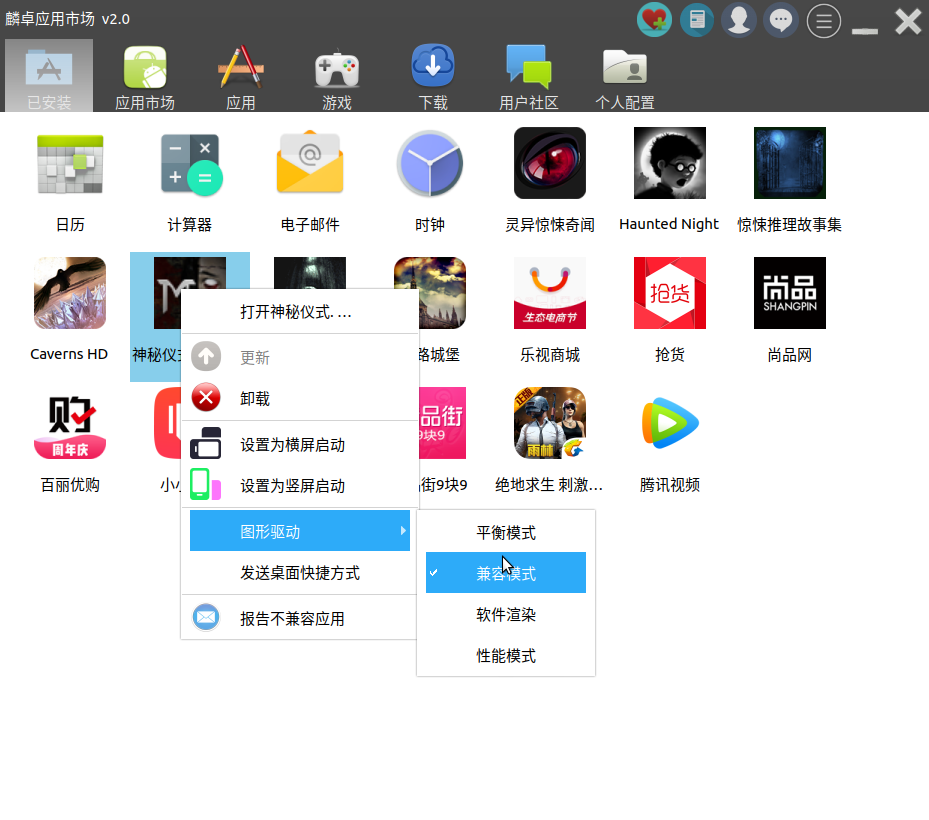929x820 pixels.
Task: Select 平衡模式 balanced graphics mode
Action: (505, 532)
